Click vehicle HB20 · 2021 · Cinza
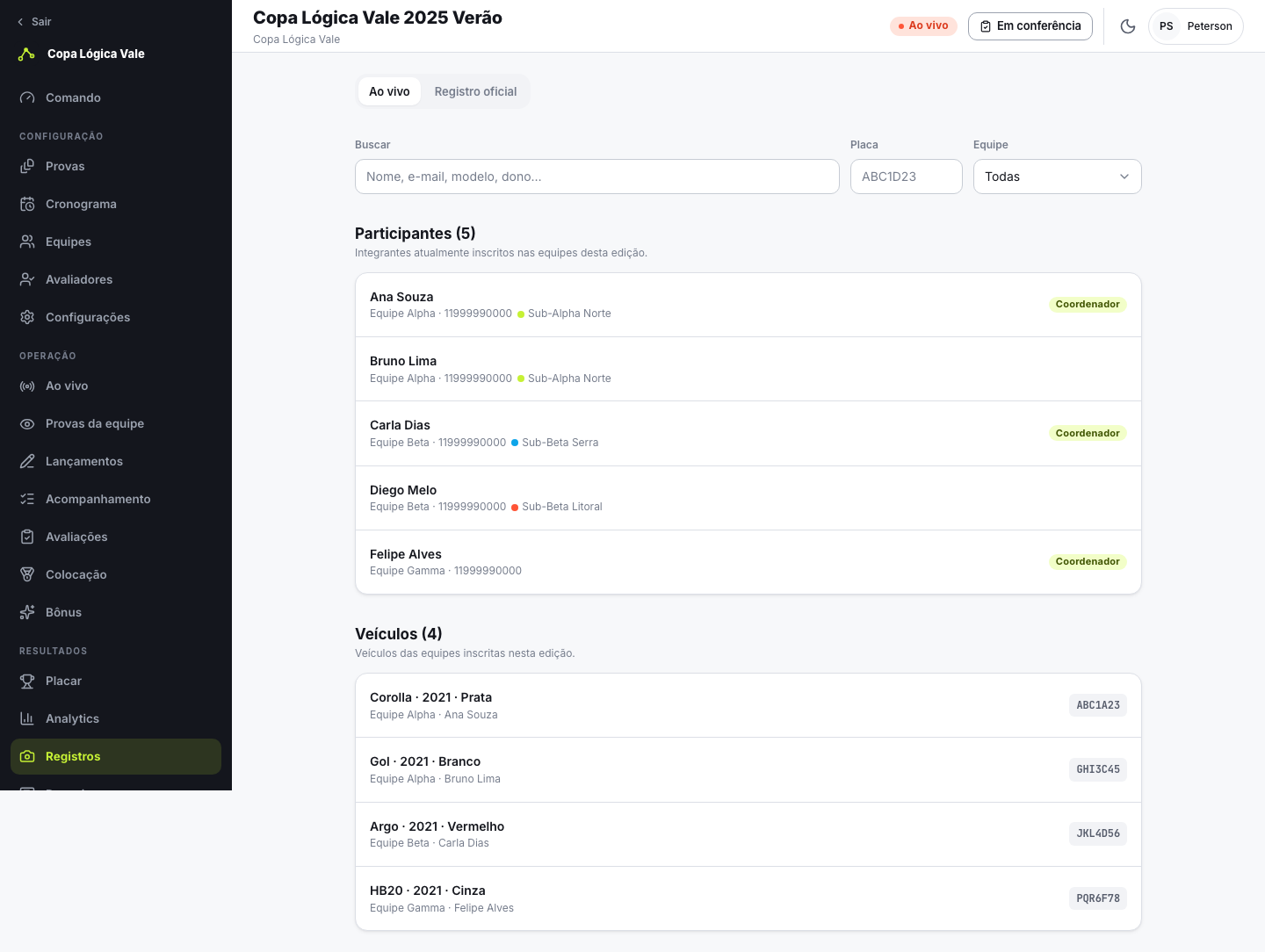This screenshot has height=952, width=1265. 748,898
